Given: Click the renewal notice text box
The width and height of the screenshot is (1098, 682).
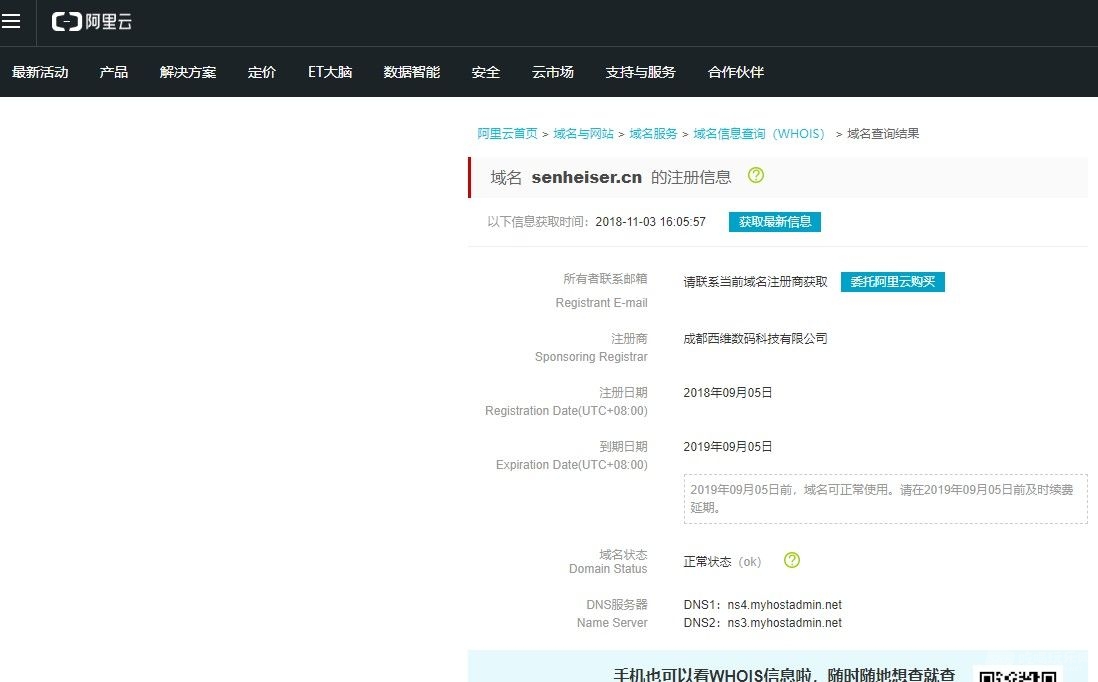Looking at the screenshot, I should [x=885, y=499].
